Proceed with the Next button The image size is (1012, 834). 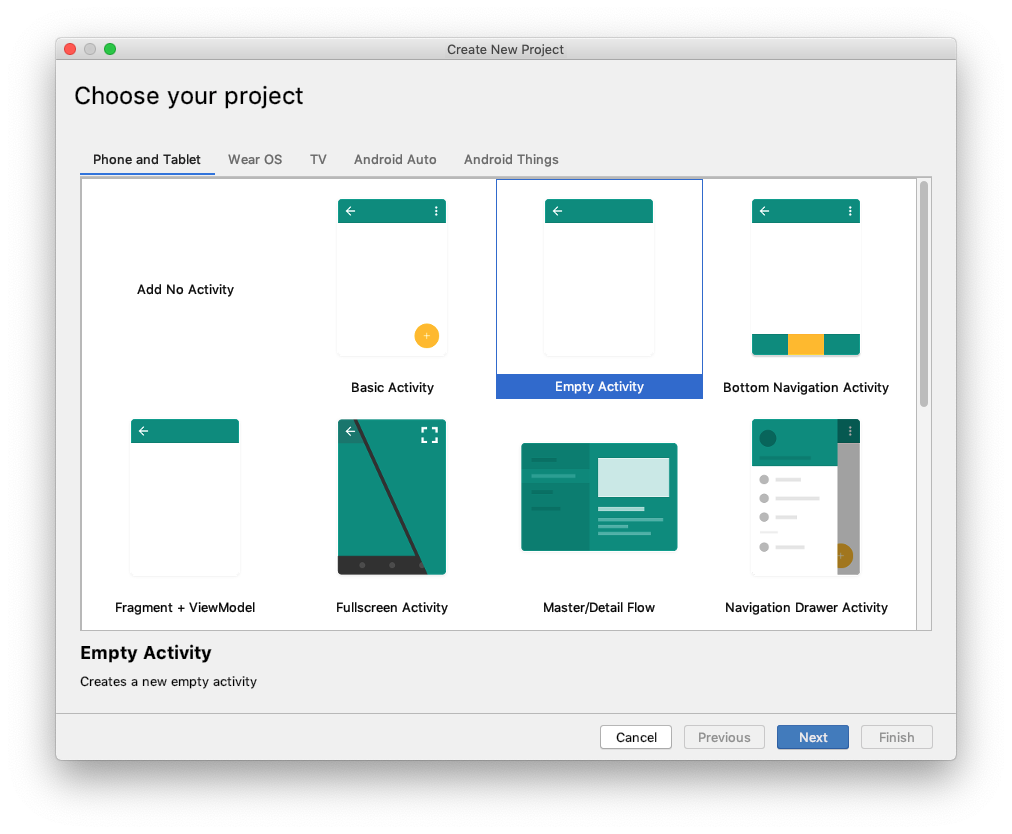click(x=813, y=737)
